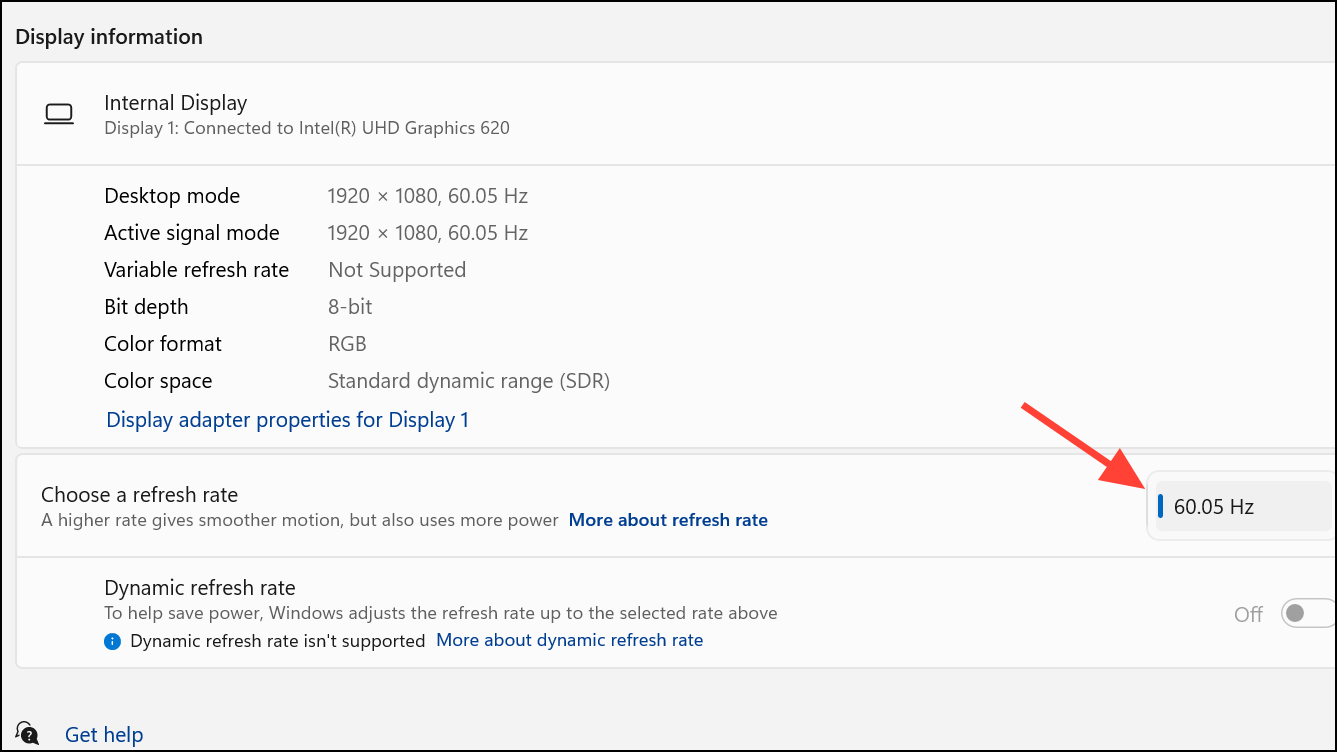Click the laptop icon beside Internal Display

point(59,114)
